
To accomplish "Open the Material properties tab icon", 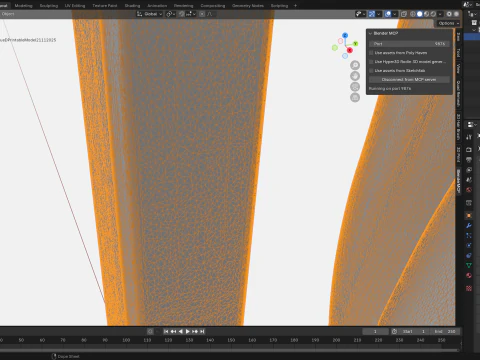I will pyautogui.click(x=469, y=275).
